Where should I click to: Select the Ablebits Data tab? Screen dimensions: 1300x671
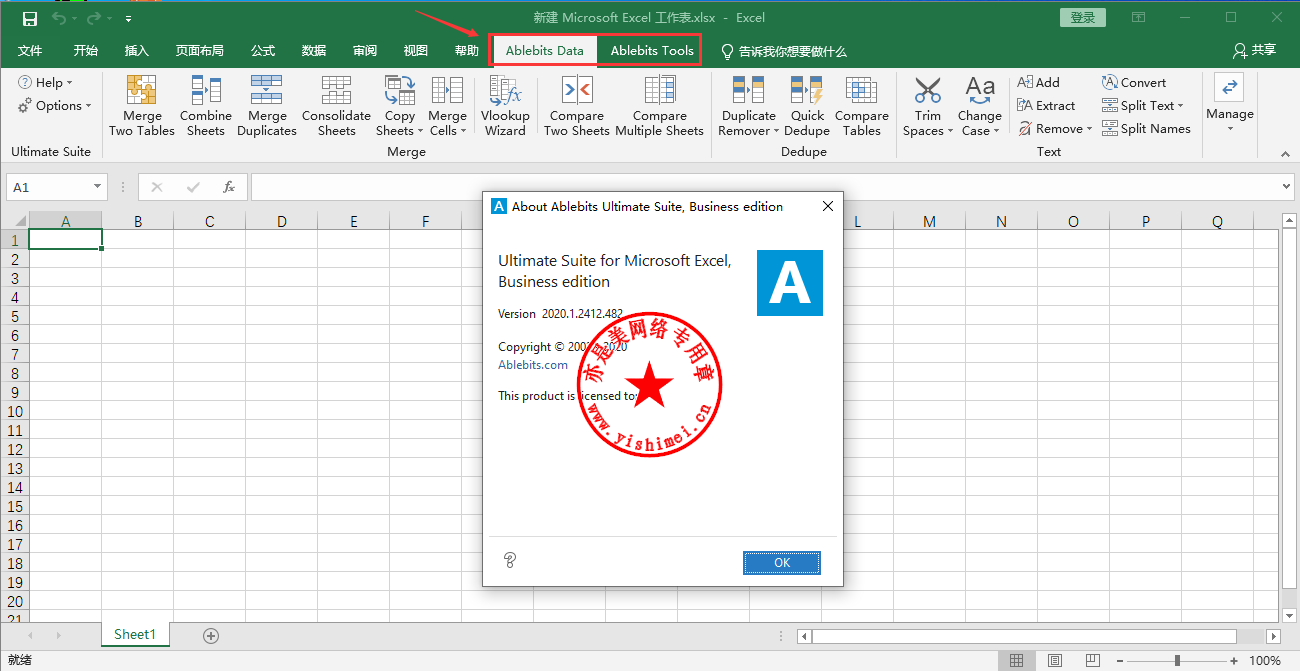pyautogui.click(x=544, y=51)
